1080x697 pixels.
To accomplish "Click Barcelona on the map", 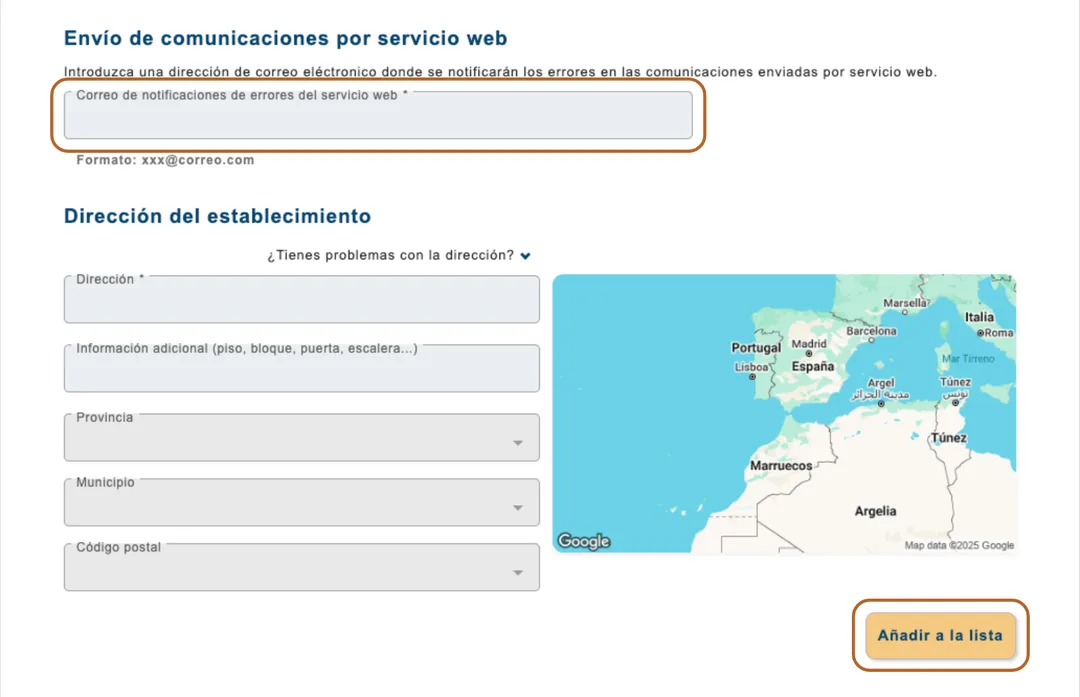I will click(871, 333).
